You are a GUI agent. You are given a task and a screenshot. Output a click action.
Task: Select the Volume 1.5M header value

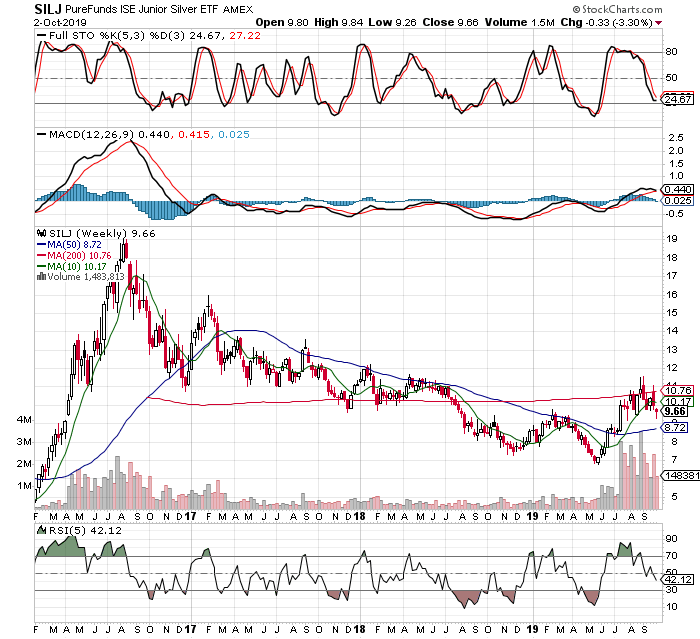point(520,22)
